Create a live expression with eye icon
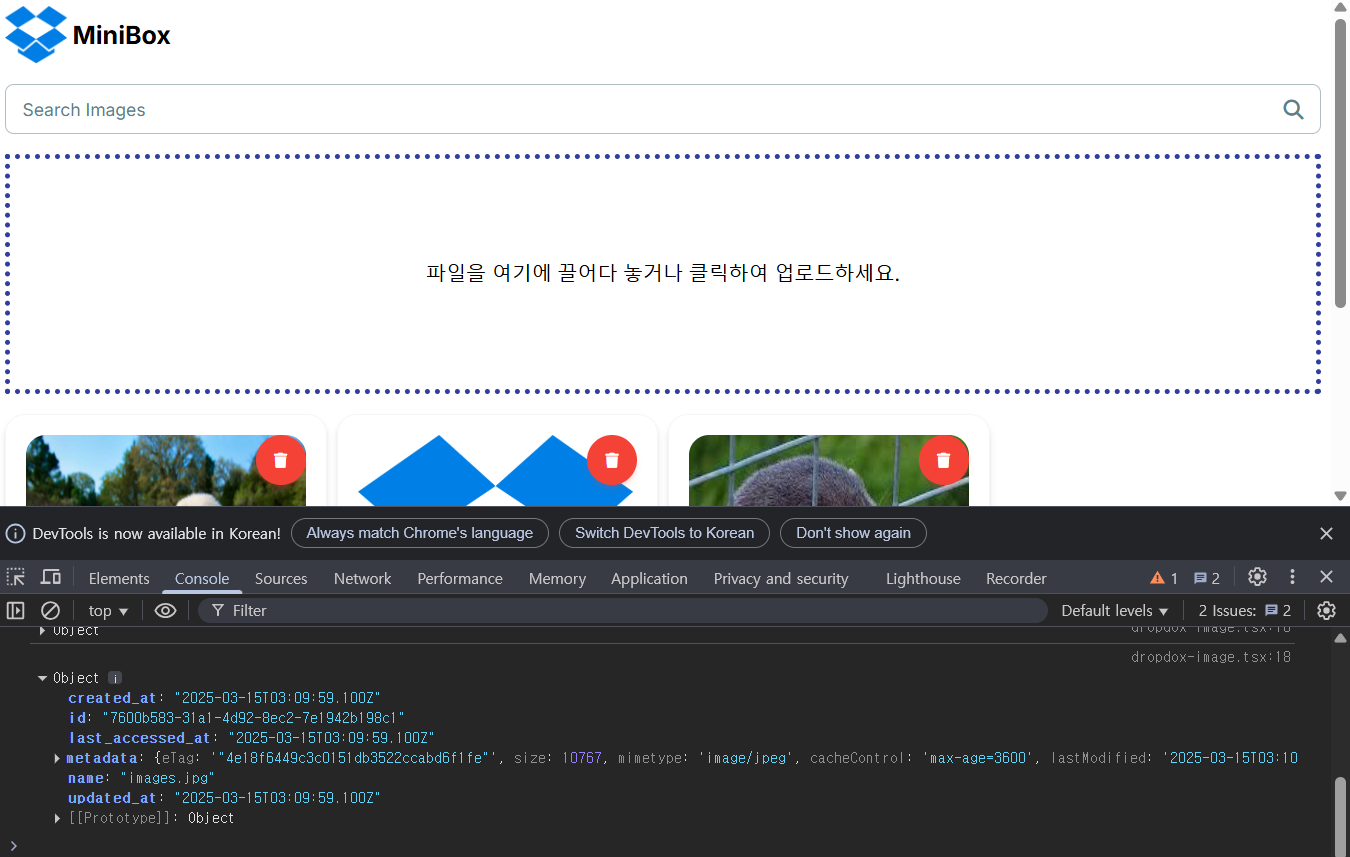The height and width of the screenshot is (857, 1350). coord(165,610)
